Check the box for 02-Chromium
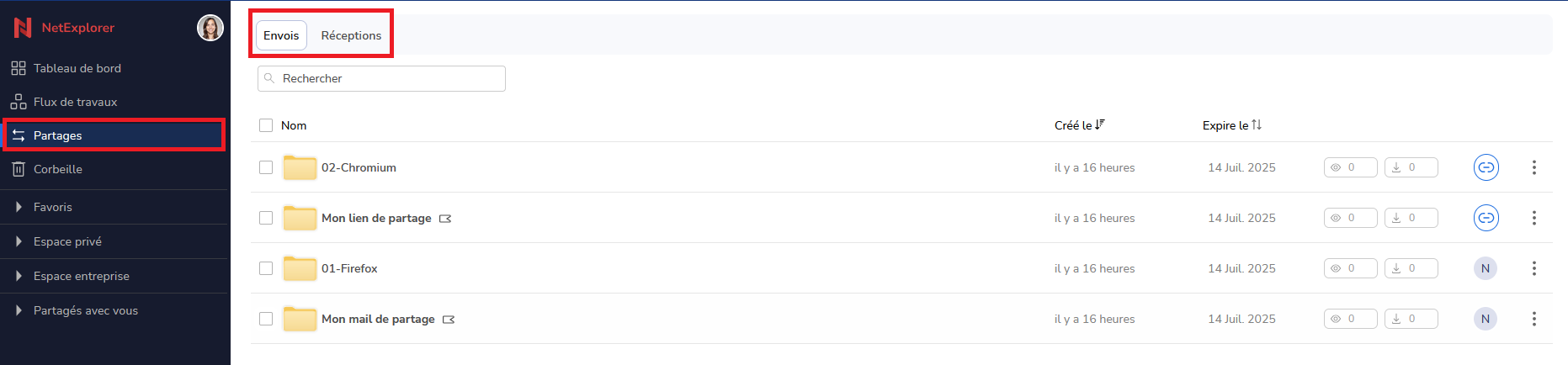The width and height of the screenshot is (1568, 365). [266, 167]
